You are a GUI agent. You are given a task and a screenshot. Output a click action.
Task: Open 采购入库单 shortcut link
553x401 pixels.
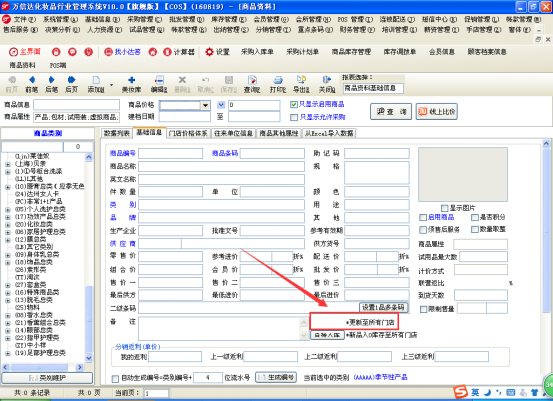click(x=257, y=52)
